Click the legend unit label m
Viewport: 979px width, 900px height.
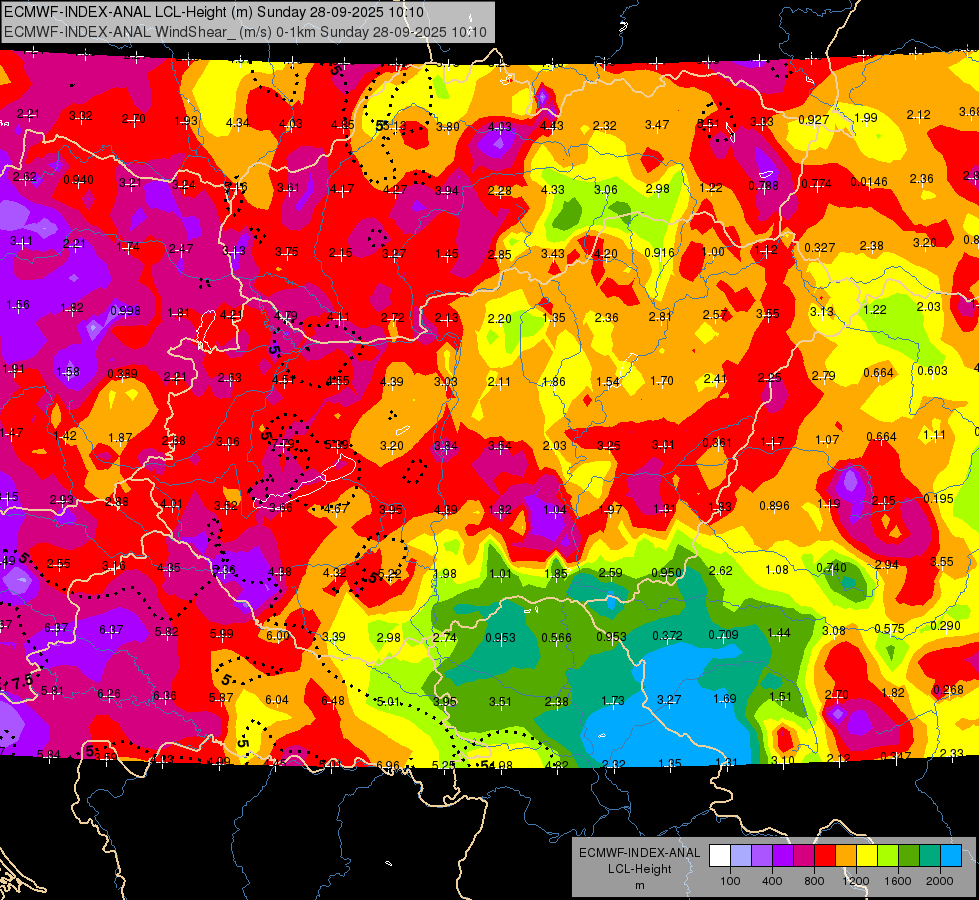pos(639,886)
